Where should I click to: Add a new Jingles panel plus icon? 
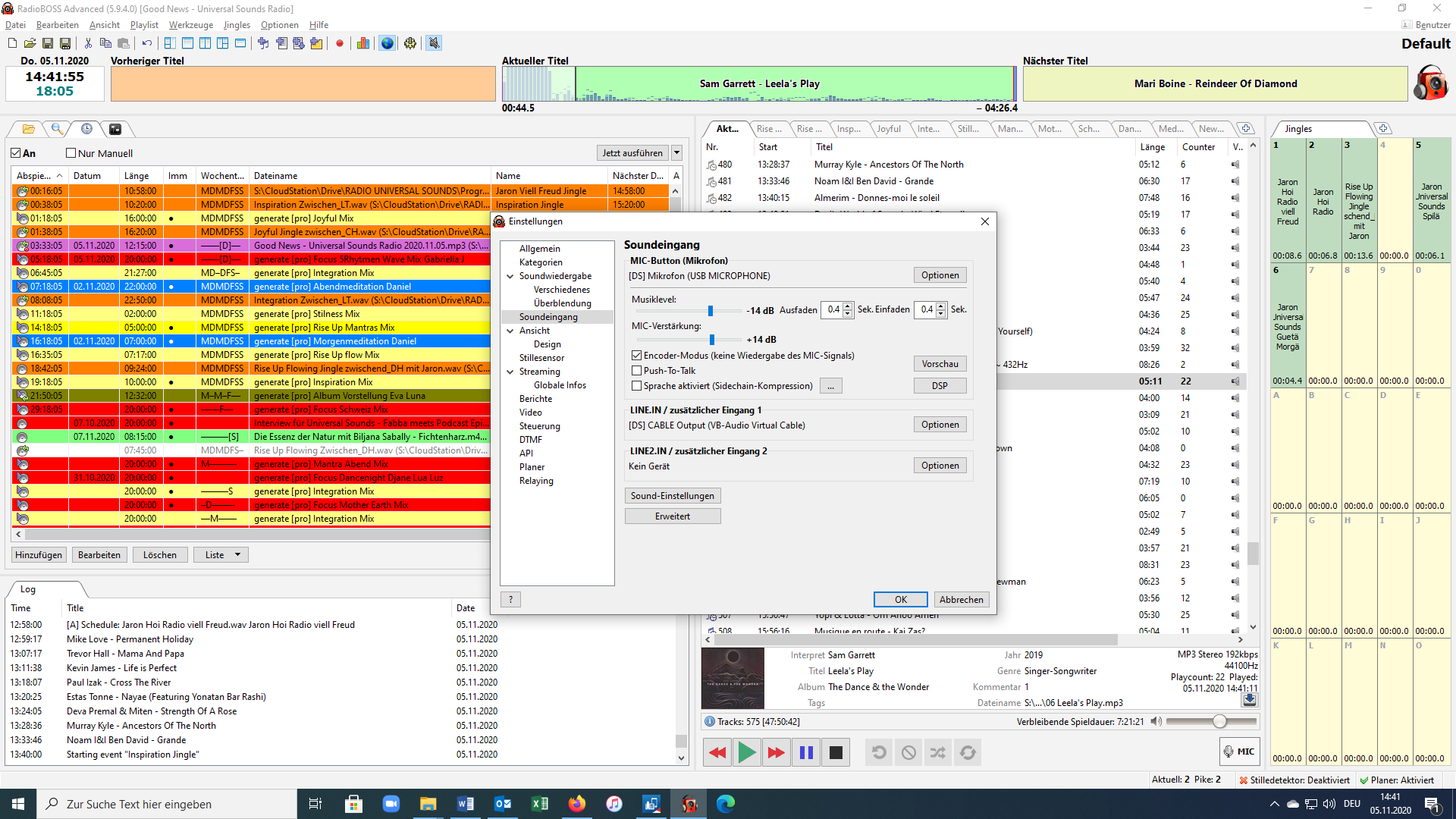coord(1383,128)
